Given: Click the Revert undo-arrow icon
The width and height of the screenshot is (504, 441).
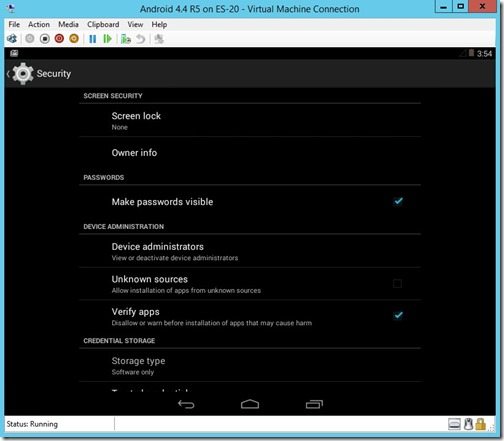Looking at the screenshot, I should pyautogui.click(x=141, y=39).
